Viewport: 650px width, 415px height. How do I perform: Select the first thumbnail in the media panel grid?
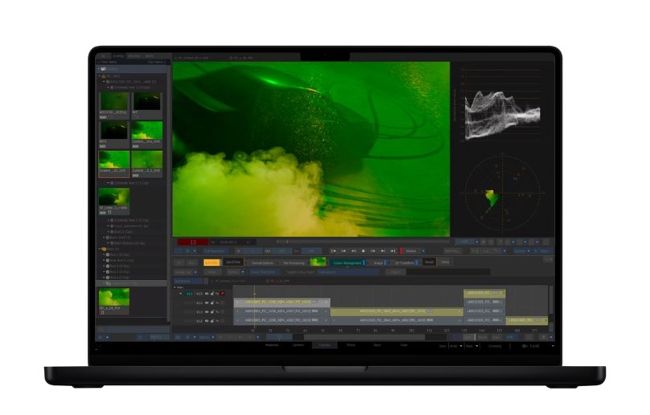point(113,102)
